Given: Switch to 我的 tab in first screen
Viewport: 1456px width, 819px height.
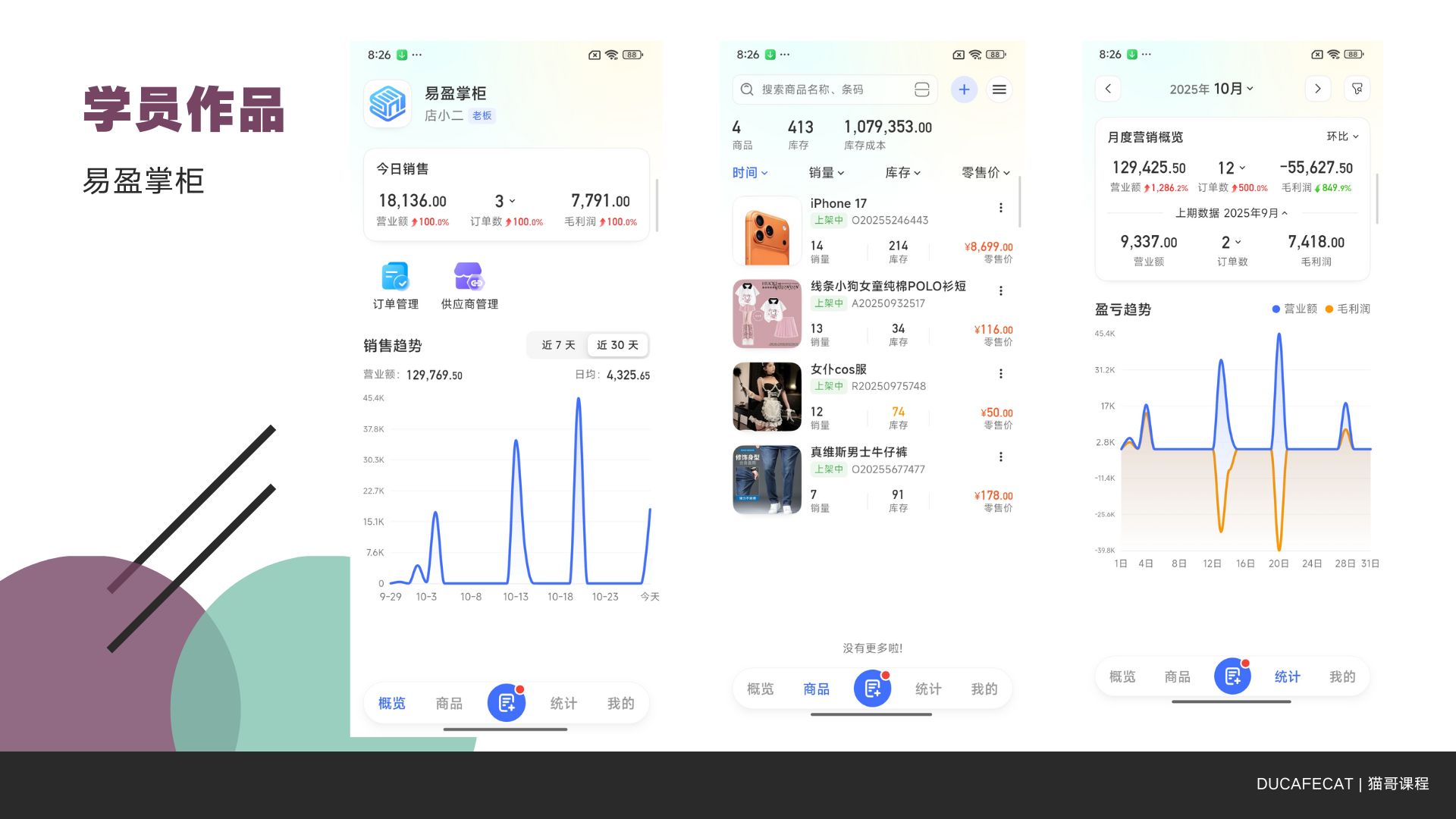Looking at the screenshot, I should [x=621, y=703].
